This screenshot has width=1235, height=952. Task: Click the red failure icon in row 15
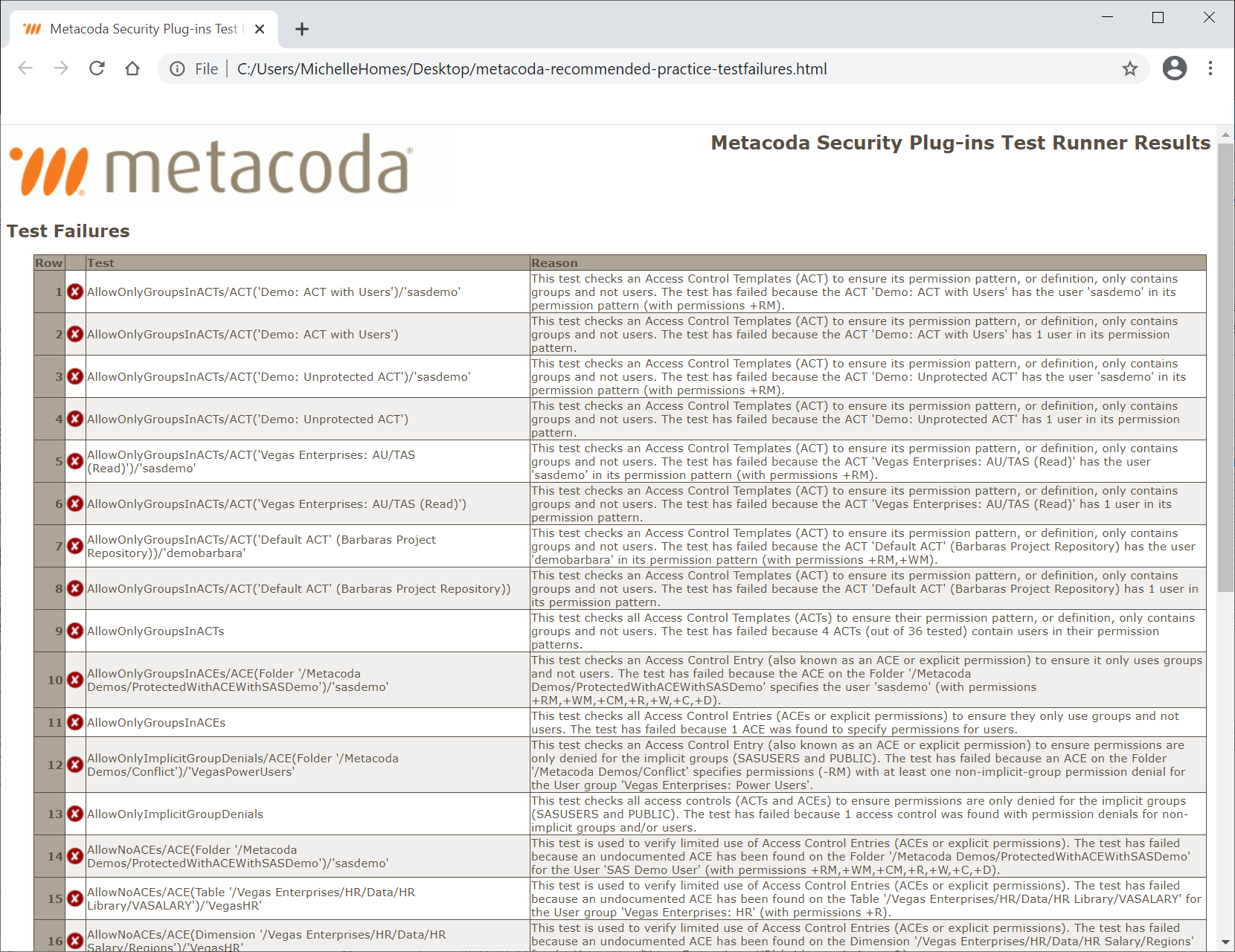75,898
